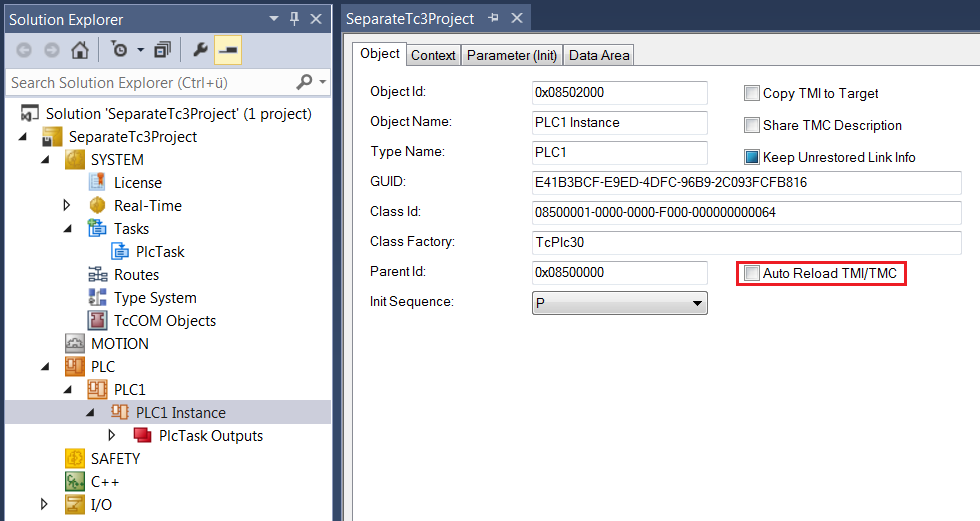Expand the PlcTask Outputs tree node

(112, 435)
